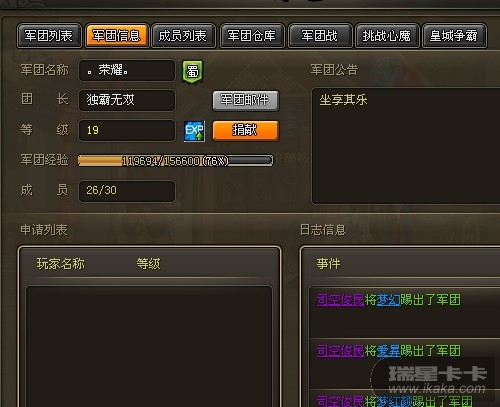The height and width of the screenshot is (407, 500).
Task: Click player link 爱昇 in log
Action: pyautogui.click(x=388, y=351)
